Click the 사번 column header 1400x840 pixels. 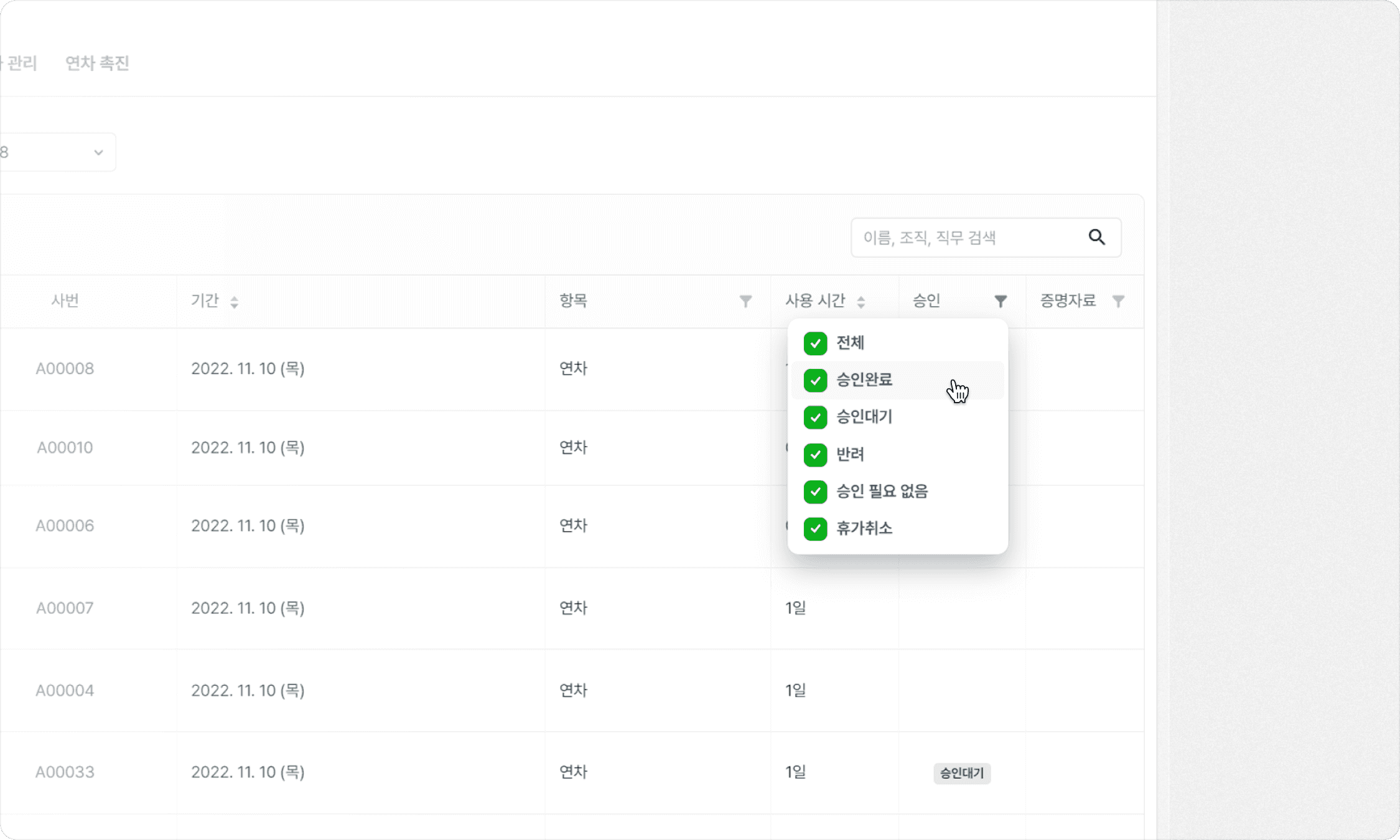65,301
